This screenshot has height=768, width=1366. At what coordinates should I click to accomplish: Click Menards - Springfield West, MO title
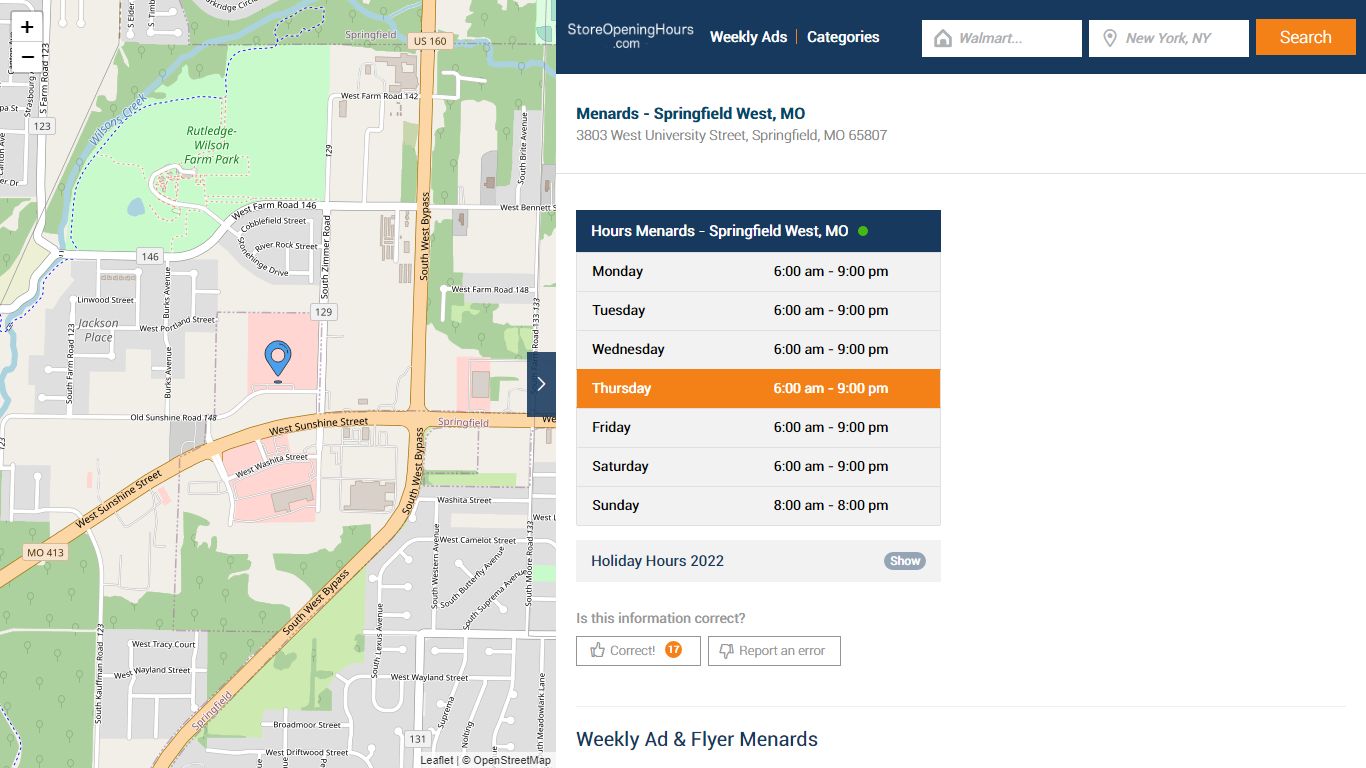click(690, 113)
